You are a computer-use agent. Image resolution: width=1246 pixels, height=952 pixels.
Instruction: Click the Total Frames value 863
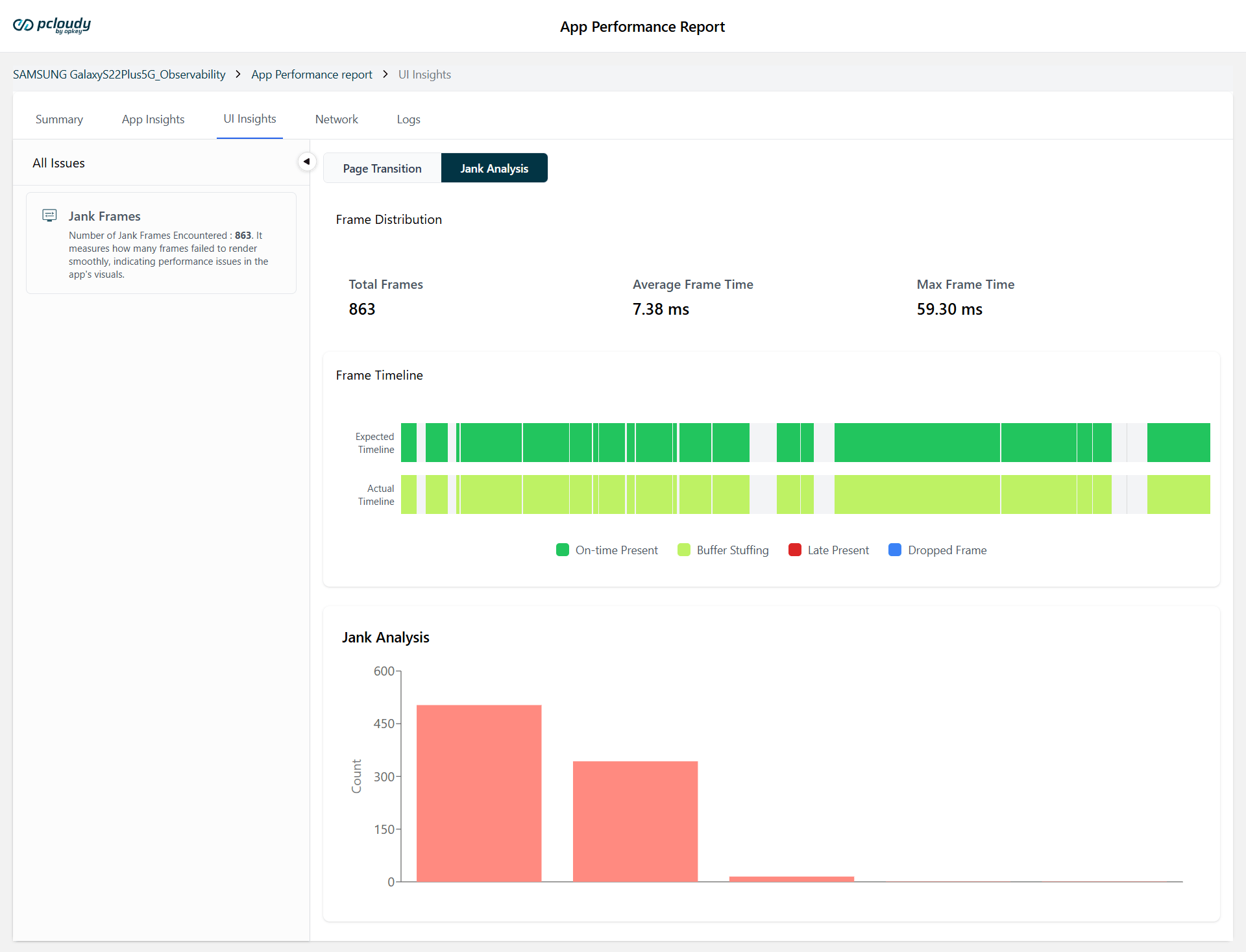click(x=362, y=309)
